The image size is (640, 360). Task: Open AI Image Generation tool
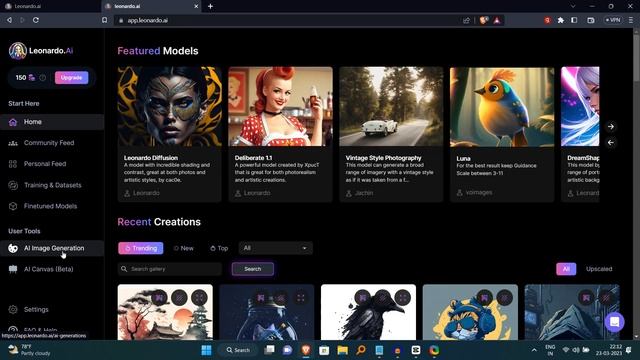[x=52, y=248]
